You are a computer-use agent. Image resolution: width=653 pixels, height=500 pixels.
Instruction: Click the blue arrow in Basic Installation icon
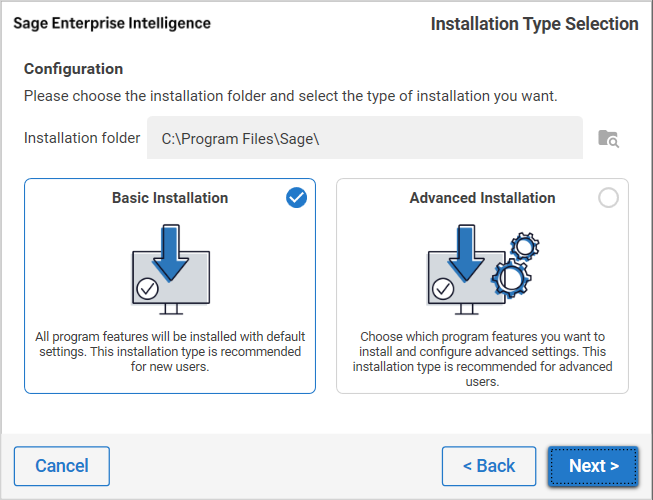click(x=170, y=252)
